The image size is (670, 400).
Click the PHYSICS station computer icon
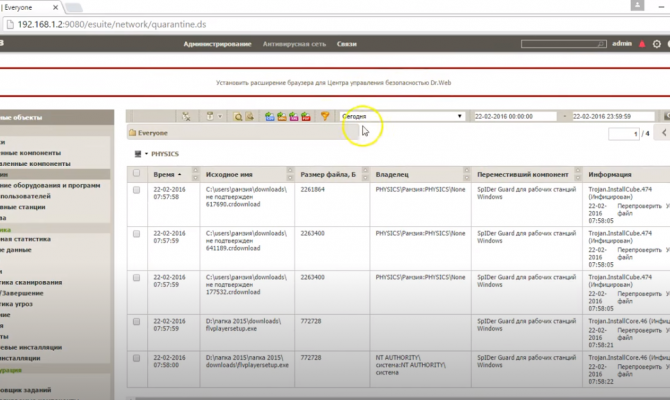click(137, 154)
